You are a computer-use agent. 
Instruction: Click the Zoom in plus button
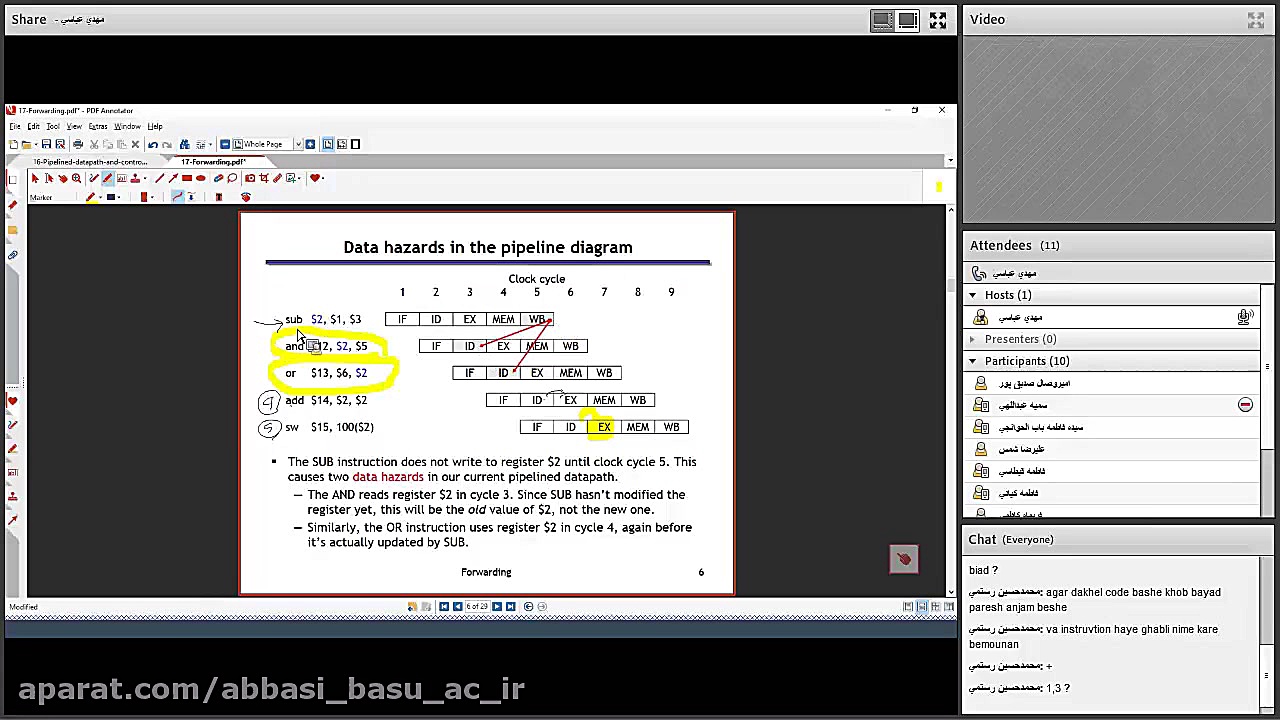point(310,144)
